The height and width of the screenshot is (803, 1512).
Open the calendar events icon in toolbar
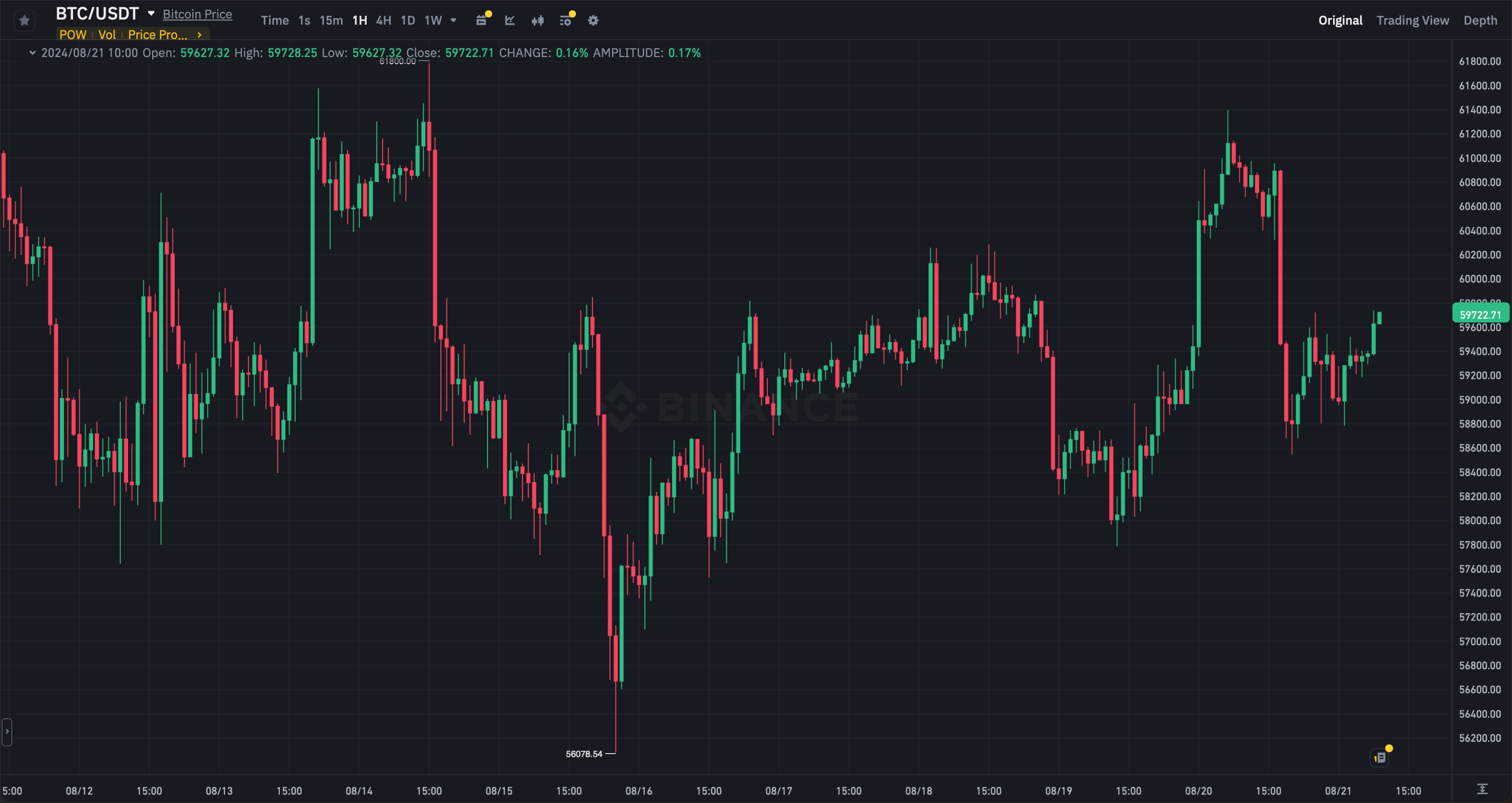481,20
